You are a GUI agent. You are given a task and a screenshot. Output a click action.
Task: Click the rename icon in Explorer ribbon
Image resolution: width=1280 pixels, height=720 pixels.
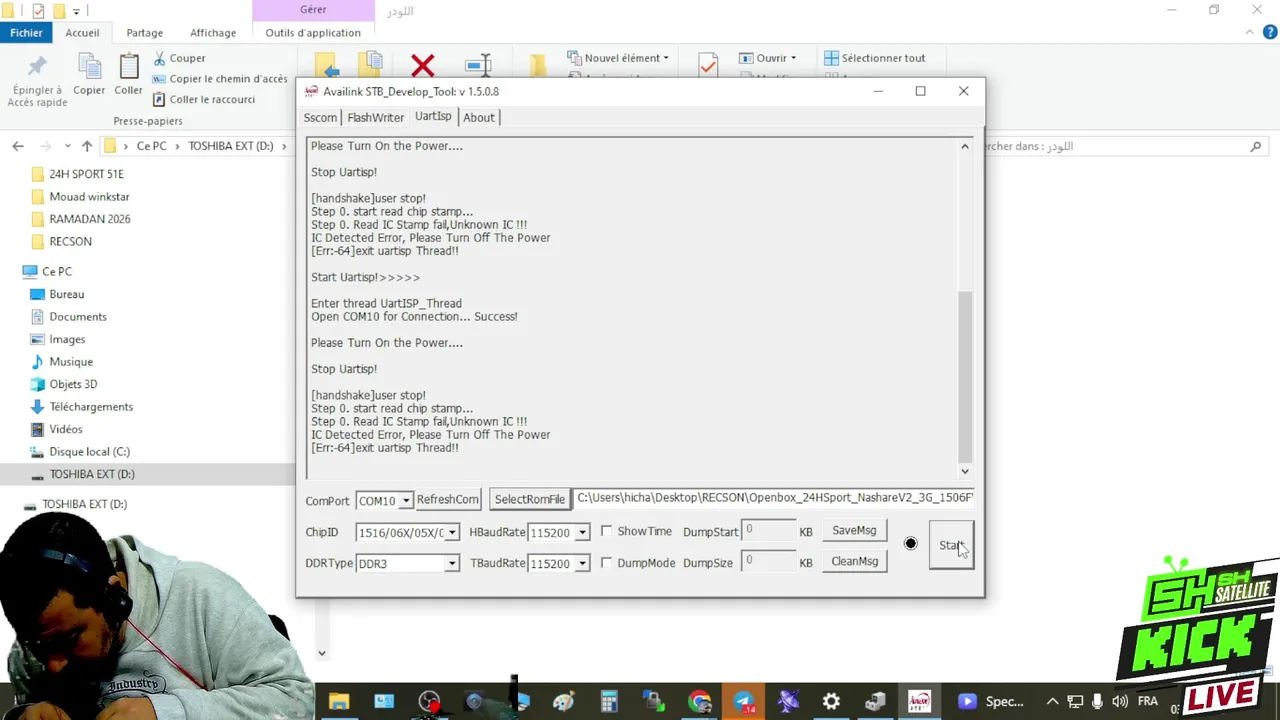[x=478, y=66]
